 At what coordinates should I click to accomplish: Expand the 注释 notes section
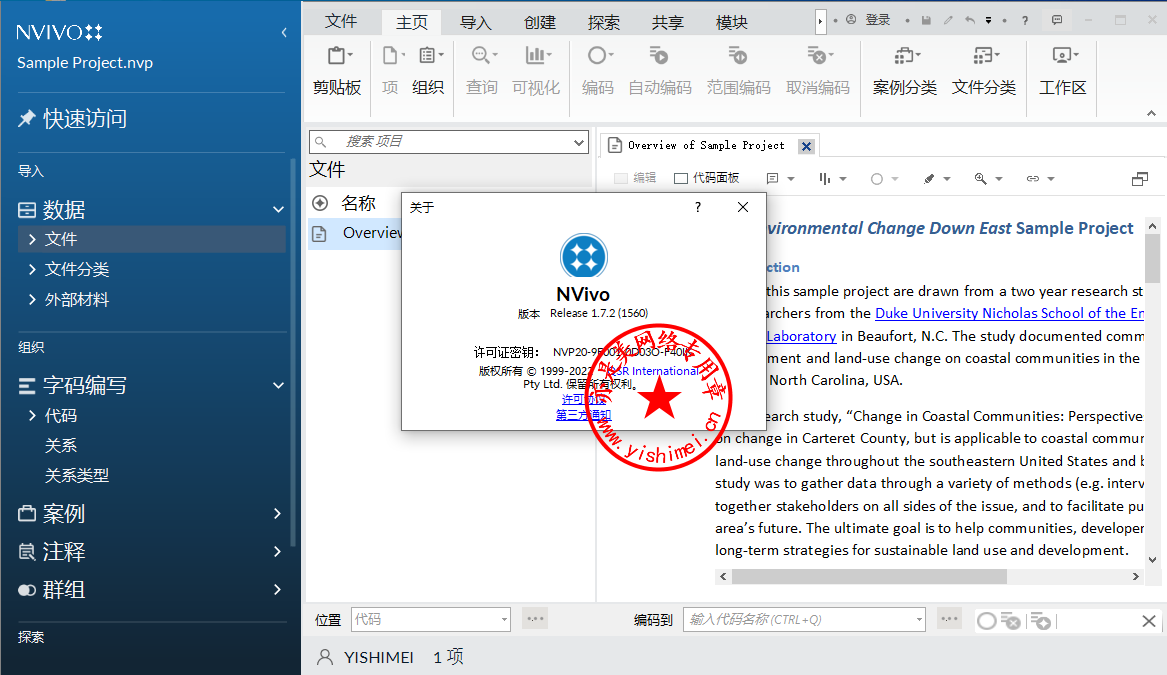click(x=278, y=551)
